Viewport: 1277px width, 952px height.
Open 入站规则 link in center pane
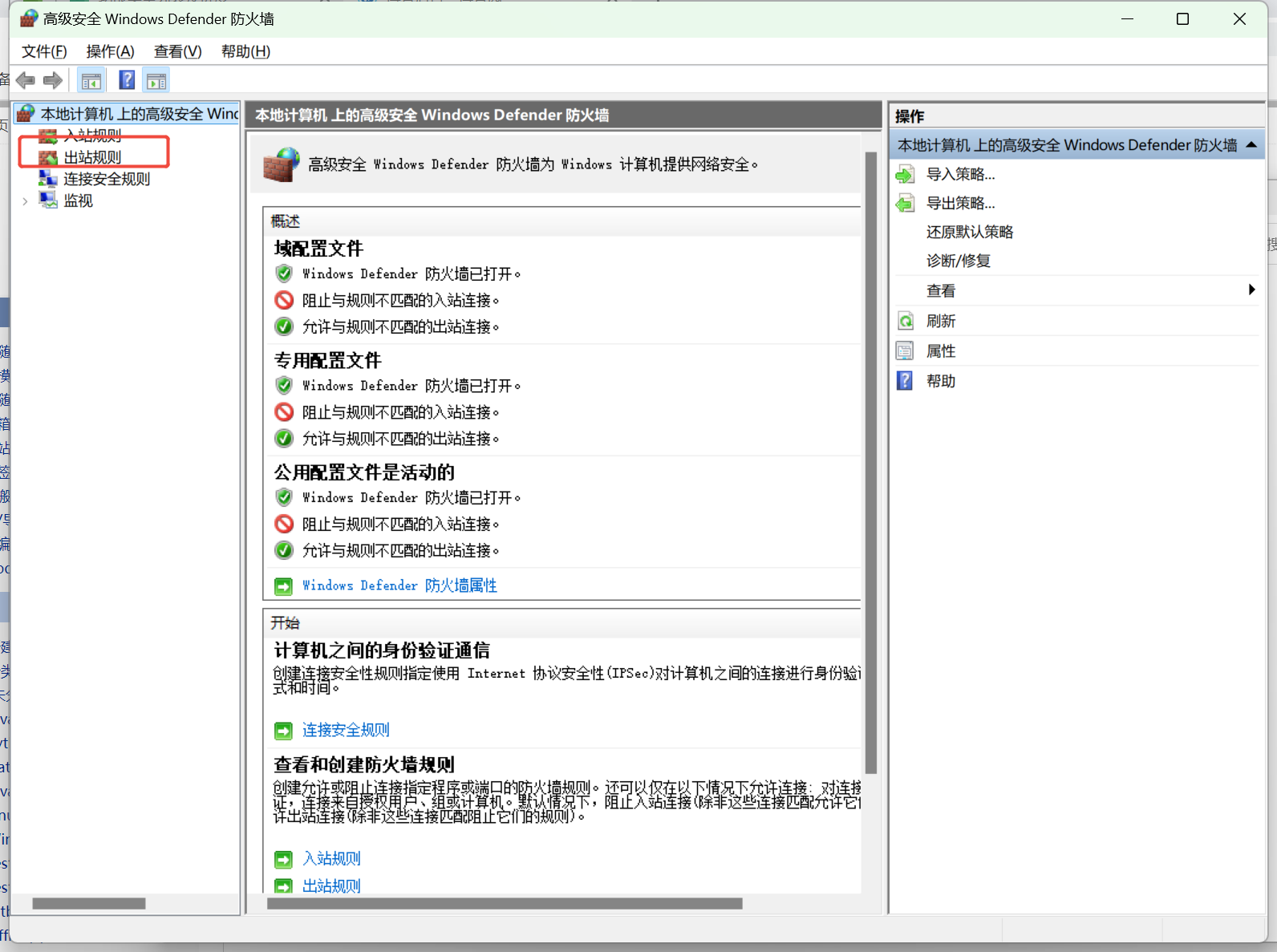(331, 859)
